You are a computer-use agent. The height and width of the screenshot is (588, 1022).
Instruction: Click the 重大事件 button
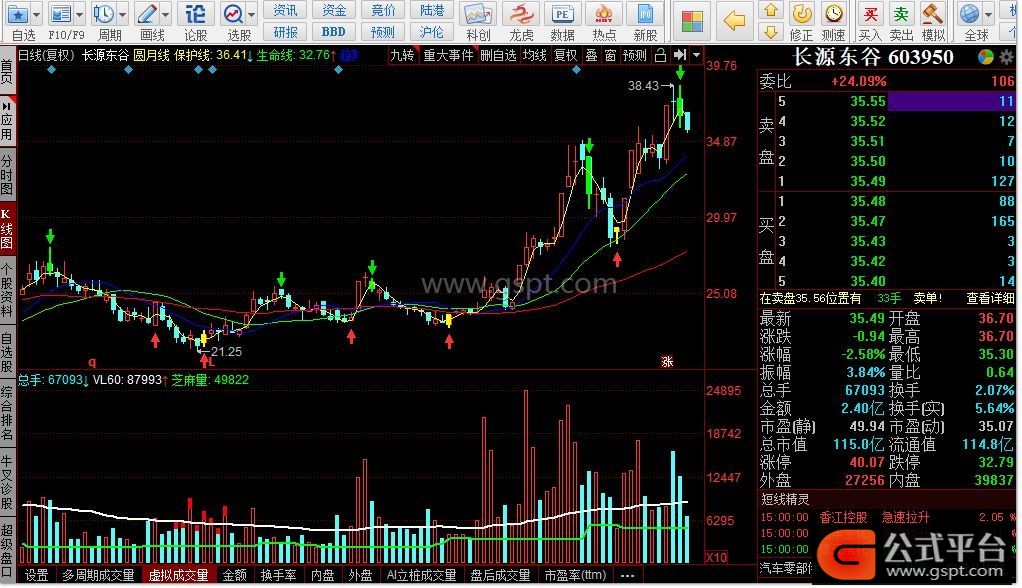447,55
